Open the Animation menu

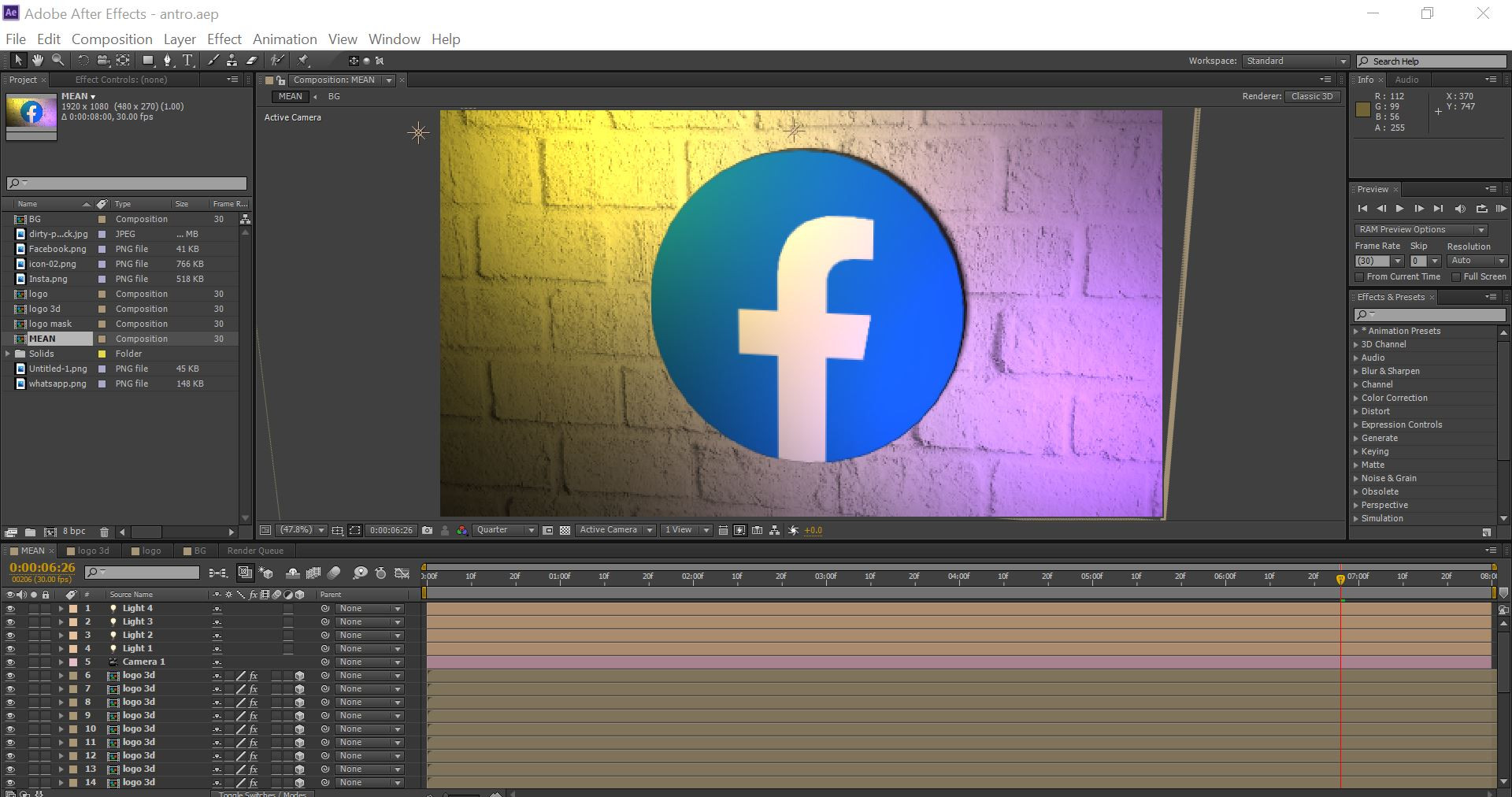point(285,39)
